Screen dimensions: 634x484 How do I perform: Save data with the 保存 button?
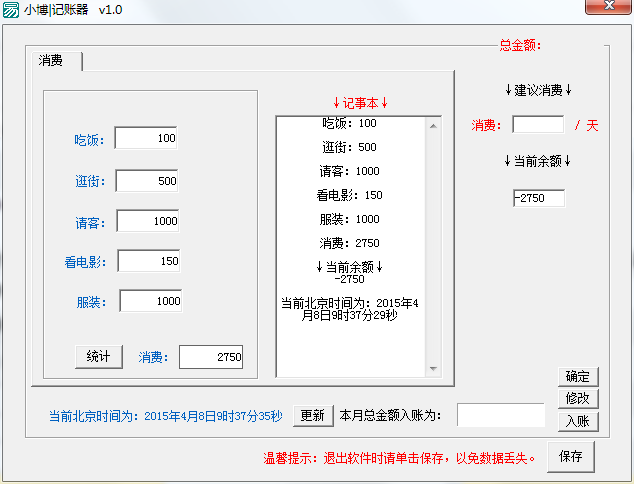[571, 456]
